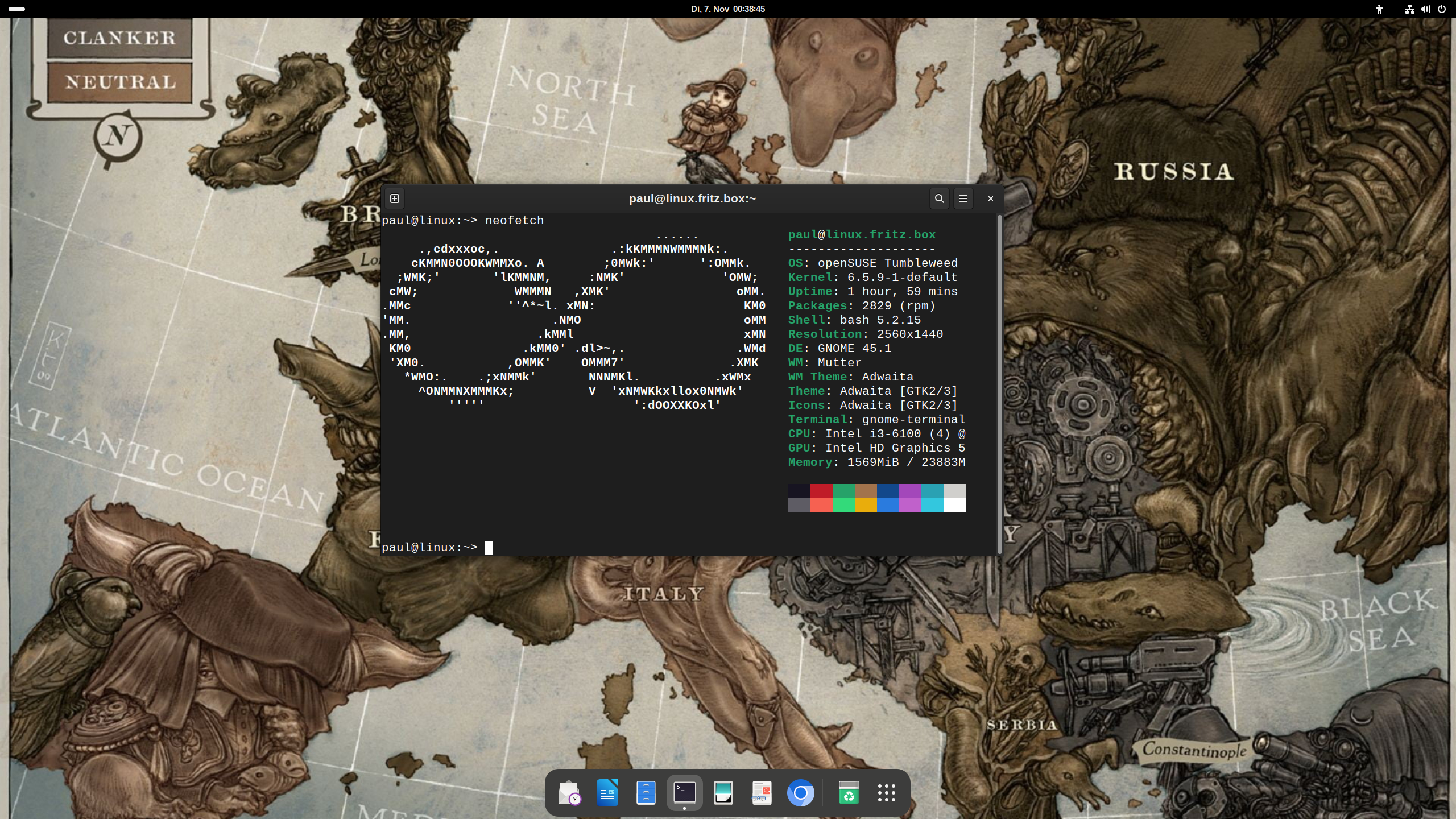Open the accessibility menu in top bar
The width and height of the screenshot is (1456, 819).
(x=1379, y=9)
